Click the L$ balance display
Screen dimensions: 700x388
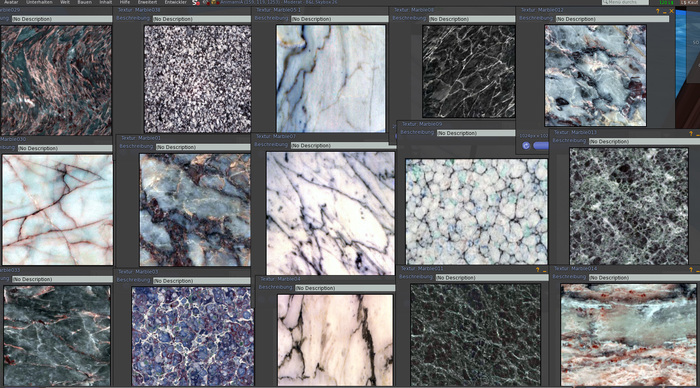(x=666, y=3)
